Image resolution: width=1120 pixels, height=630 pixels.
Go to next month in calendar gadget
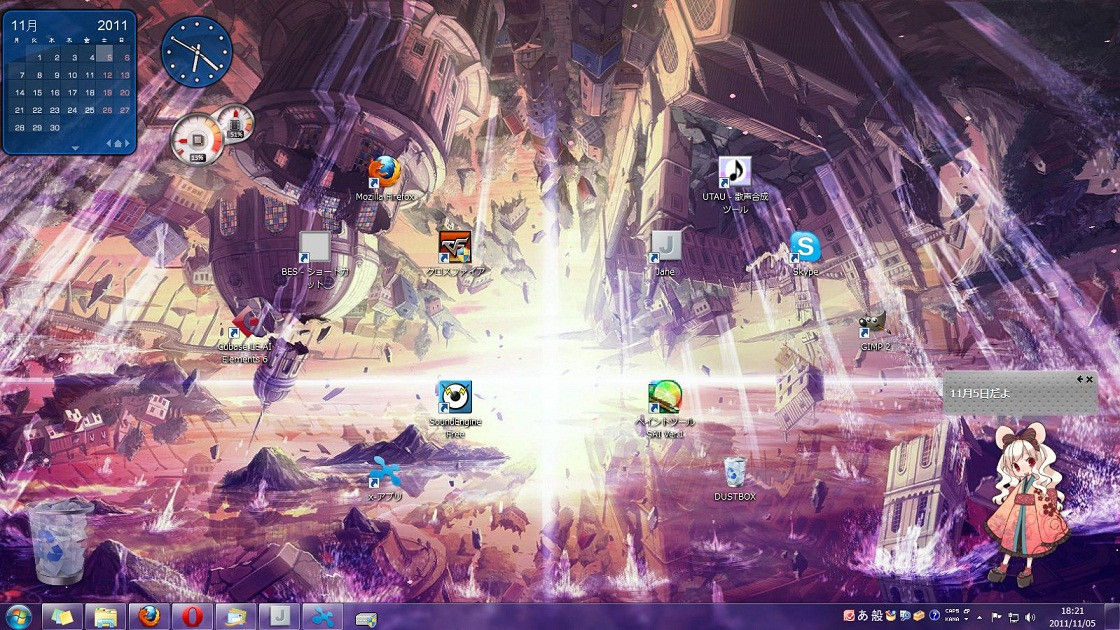pos(128,144)
